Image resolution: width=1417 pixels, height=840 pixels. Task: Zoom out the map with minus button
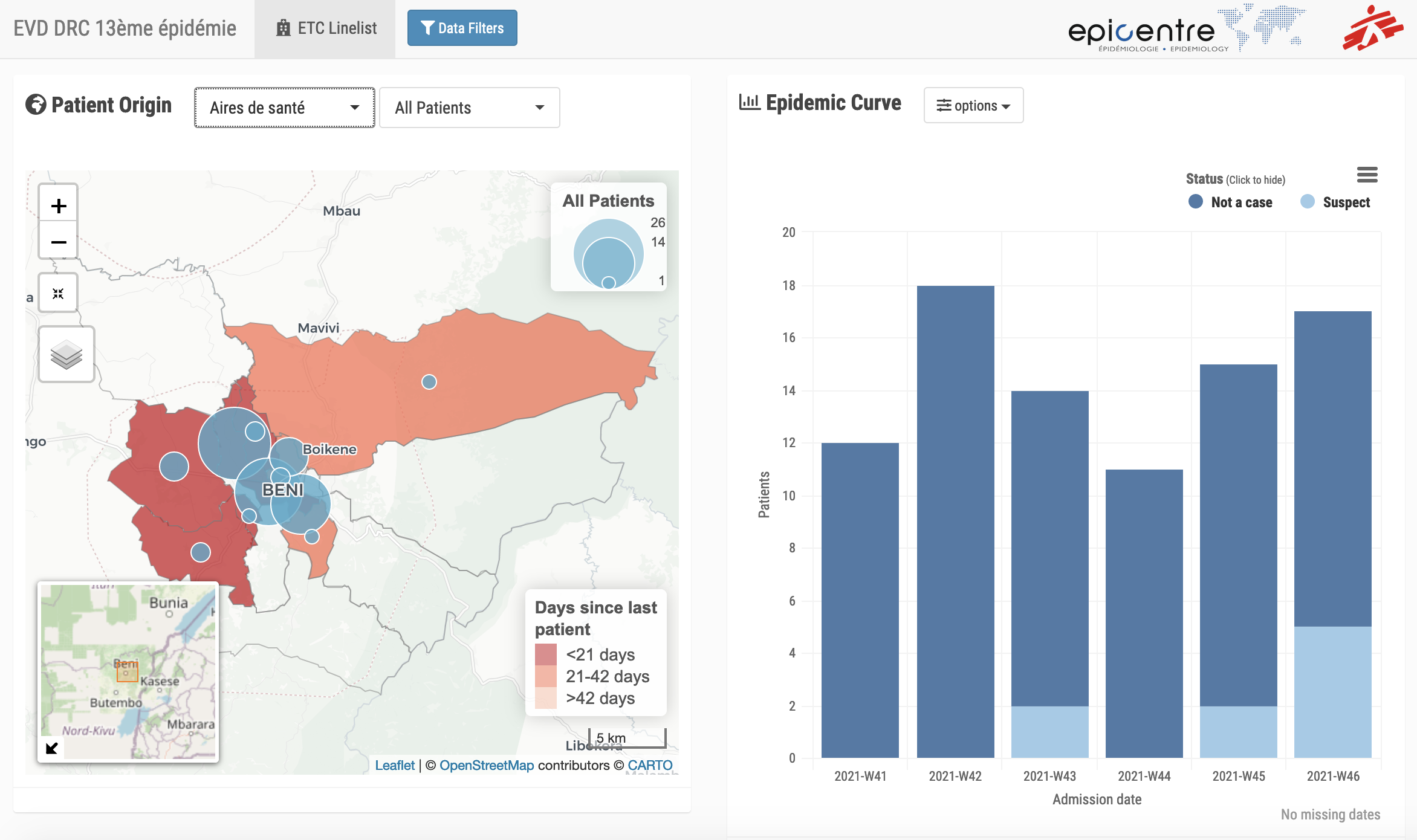point(59,242)
